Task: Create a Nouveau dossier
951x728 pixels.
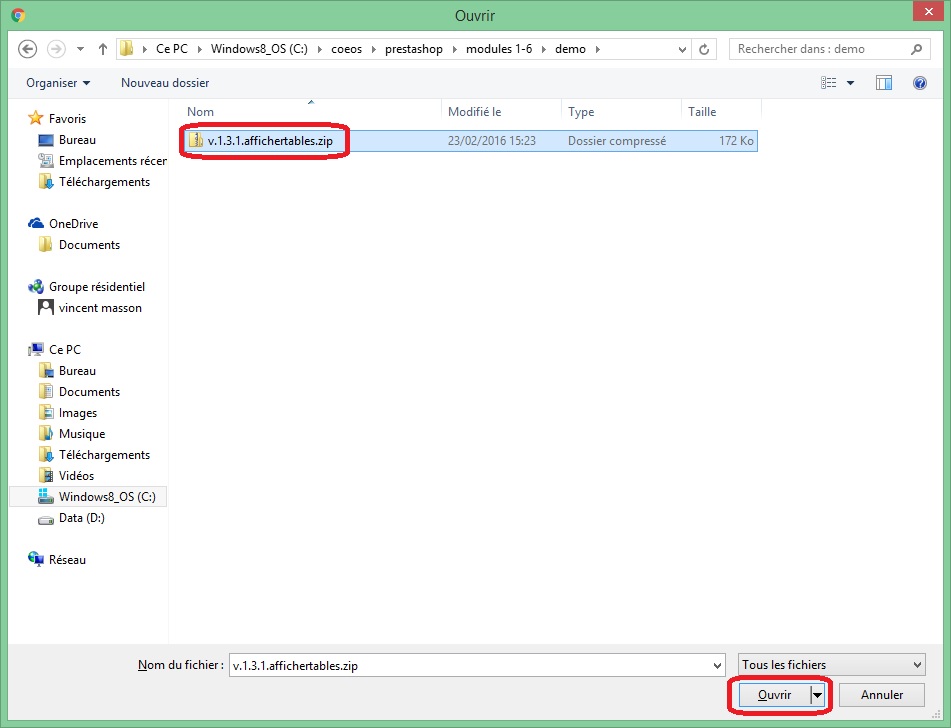Action: pyautogui.click(x=165, y=83)
